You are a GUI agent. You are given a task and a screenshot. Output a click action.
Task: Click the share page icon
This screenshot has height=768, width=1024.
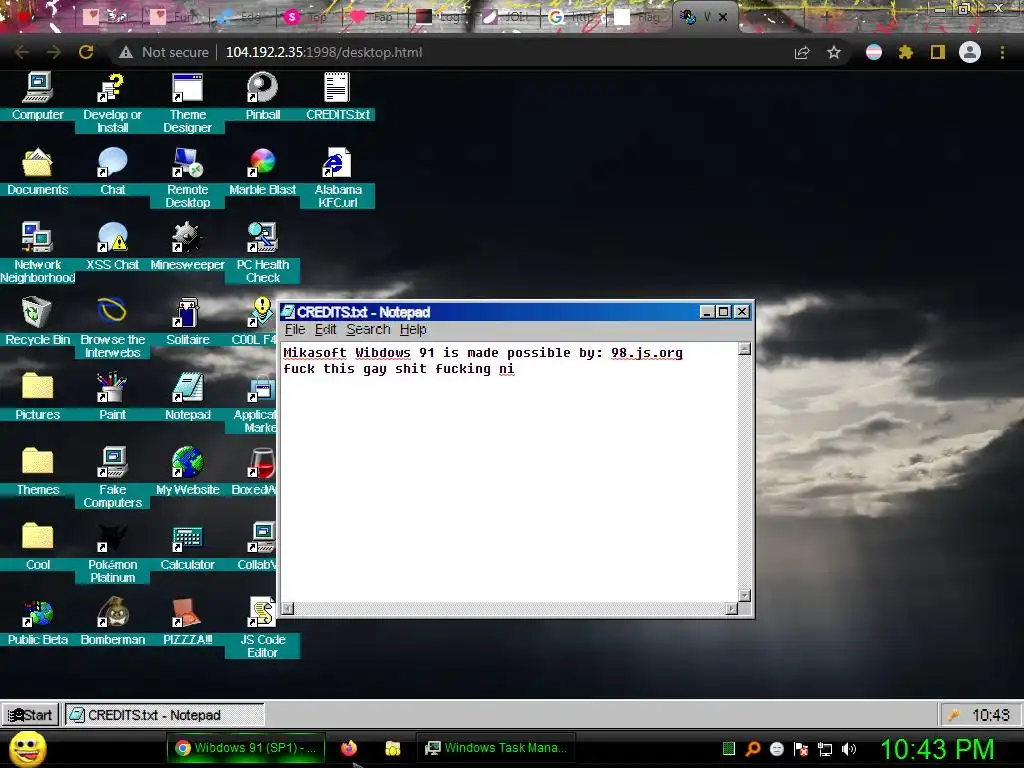pos(802,52)
